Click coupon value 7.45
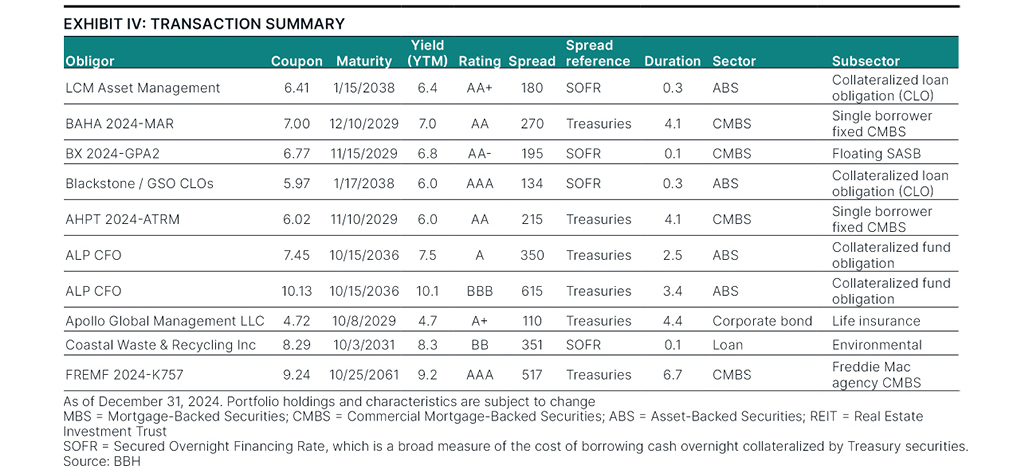Image resolution: width=1024 pixels, height=476 pixels. (x=297, y=255)
